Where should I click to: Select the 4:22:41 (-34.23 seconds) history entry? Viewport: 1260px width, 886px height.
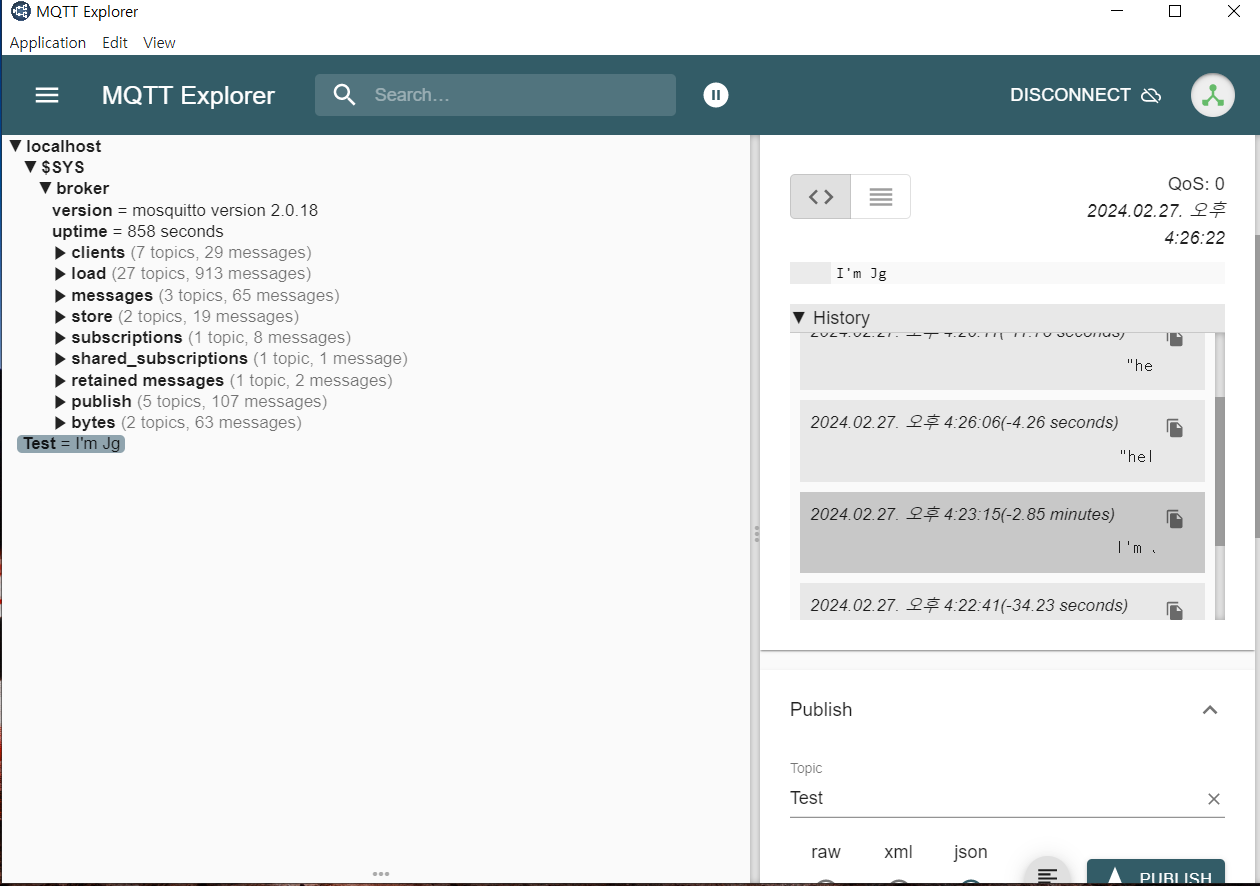pyautogui.click(x=1002, y=602)
